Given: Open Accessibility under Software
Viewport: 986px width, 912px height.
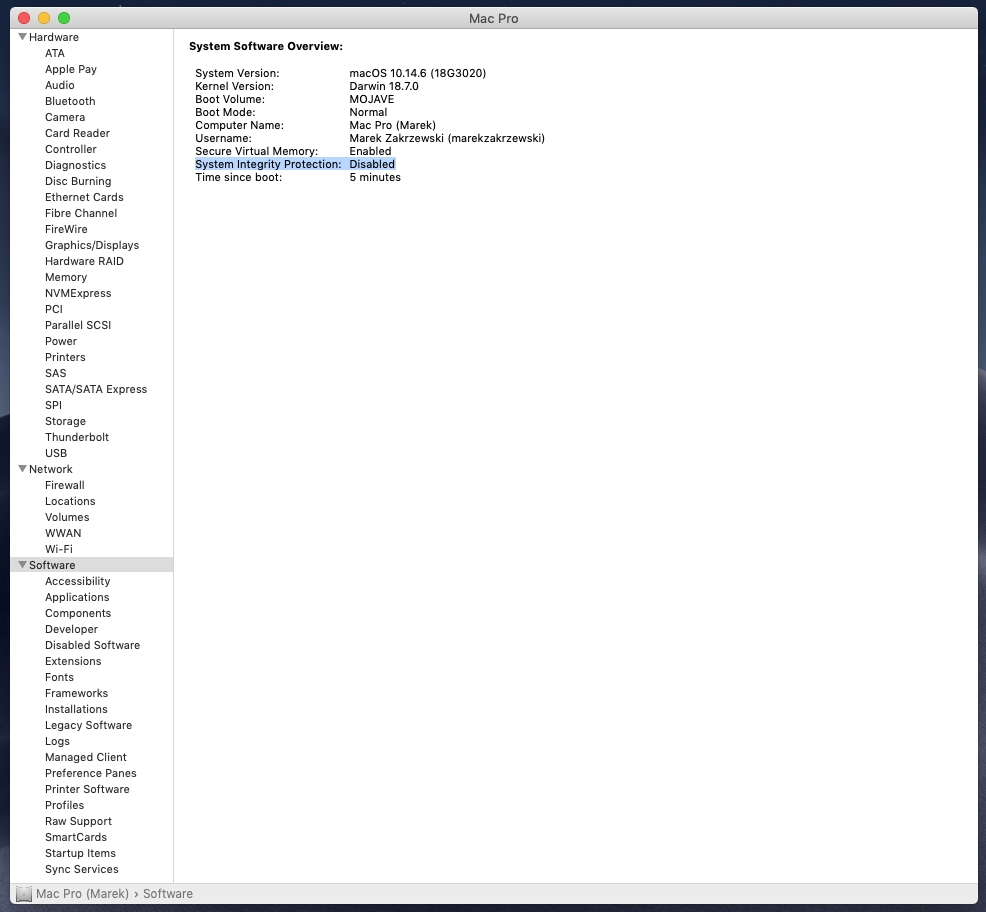Looking at the screenshot, I should click(77, 581).
